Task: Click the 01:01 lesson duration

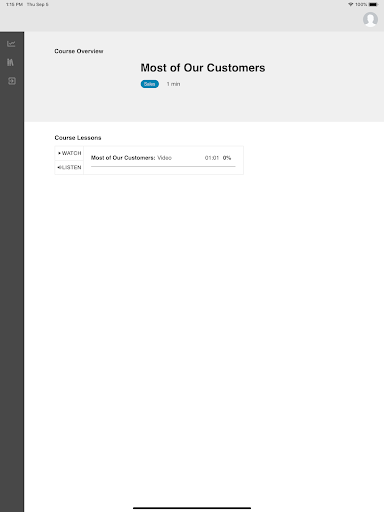Action: [212, 158]
